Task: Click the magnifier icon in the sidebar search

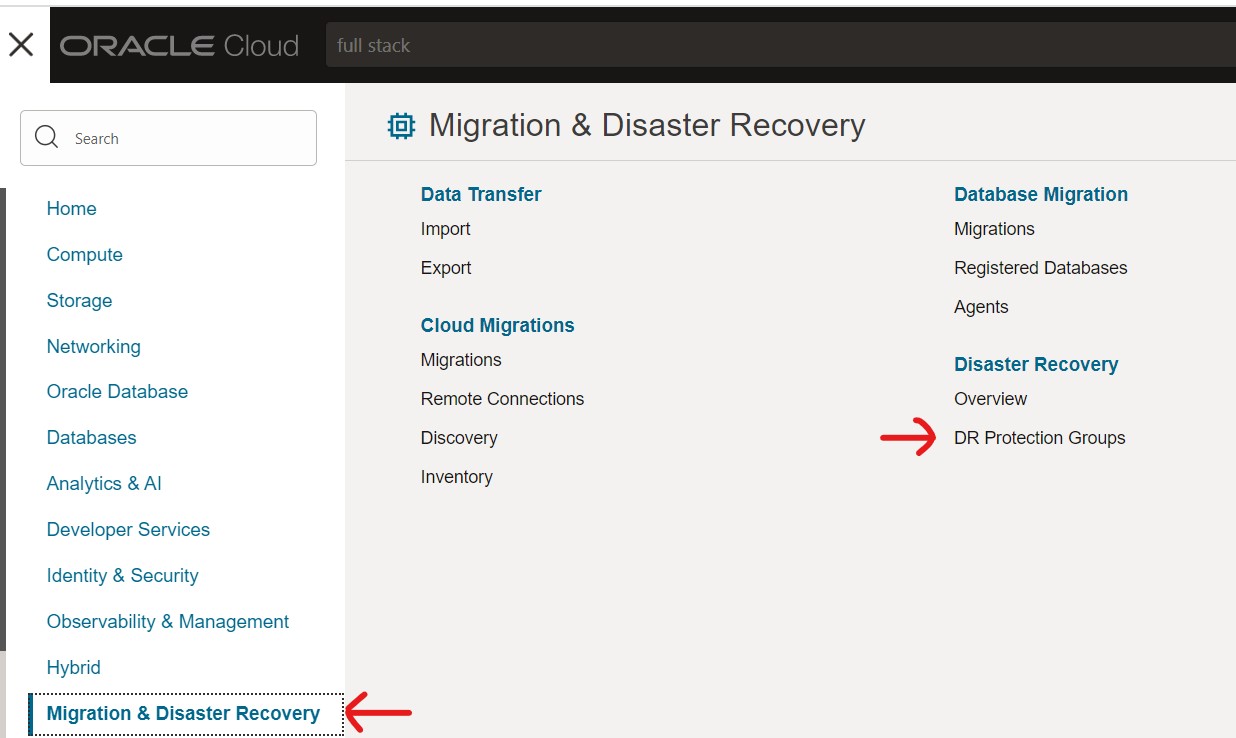Action: (46, 137)
